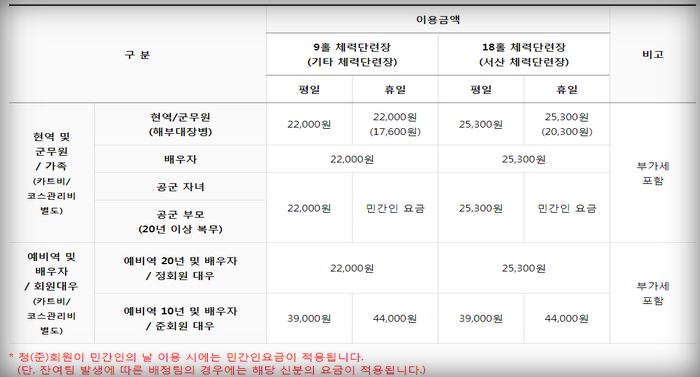Viewport: 700px width, 377px height.
Task: Select the red footnote starting '(단, 잔여팀 발생에'
Action: tap(221, 370)
